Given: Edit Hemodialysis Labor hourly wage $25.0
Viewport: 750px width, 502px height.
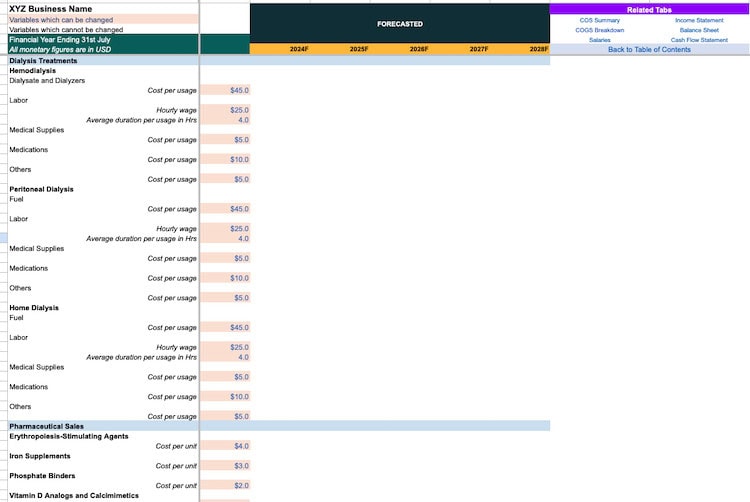Looking at the screenshot, I should [x=225, y=110].
